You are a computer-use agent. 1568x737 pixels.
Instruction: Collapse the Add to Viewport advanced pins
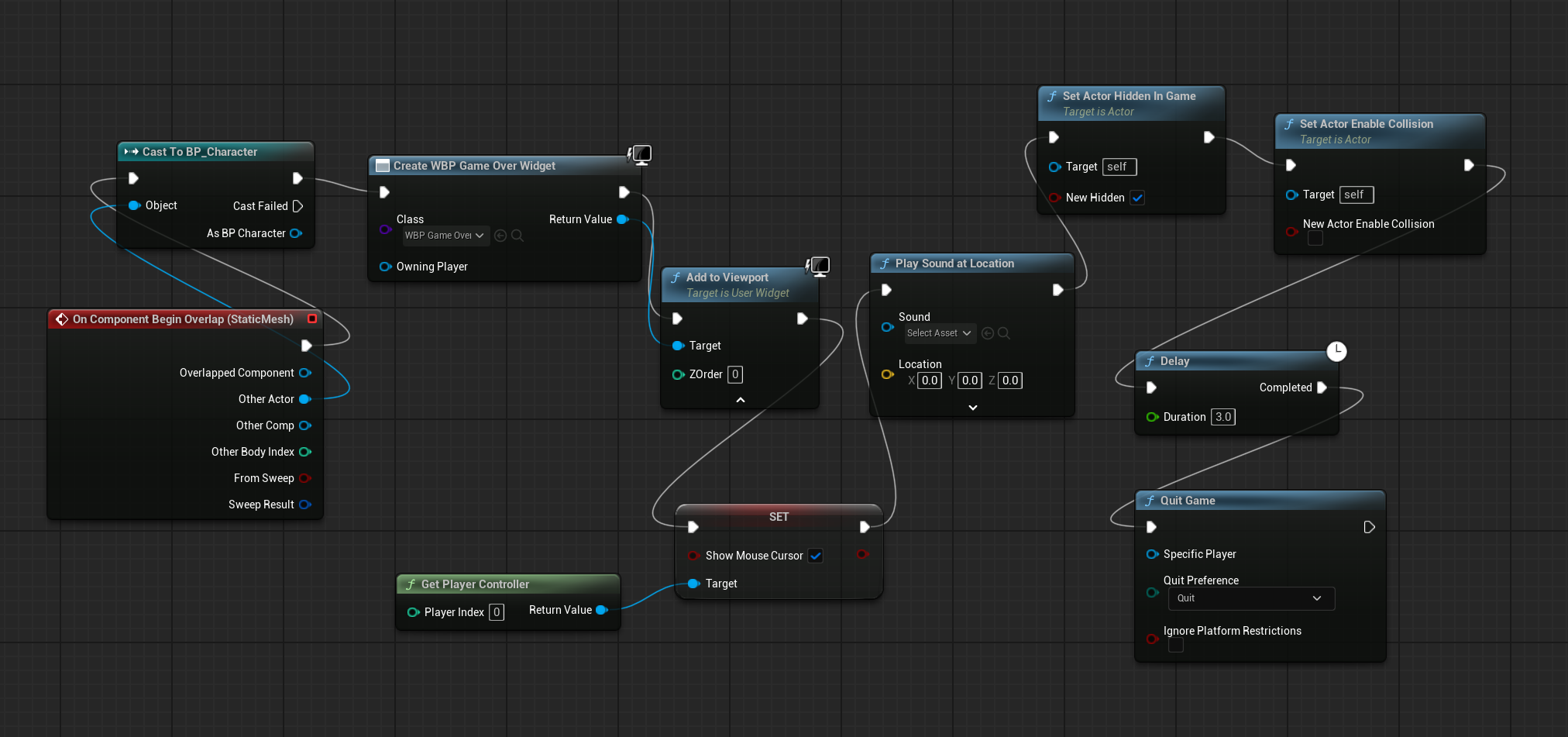[x=741, y=400]
